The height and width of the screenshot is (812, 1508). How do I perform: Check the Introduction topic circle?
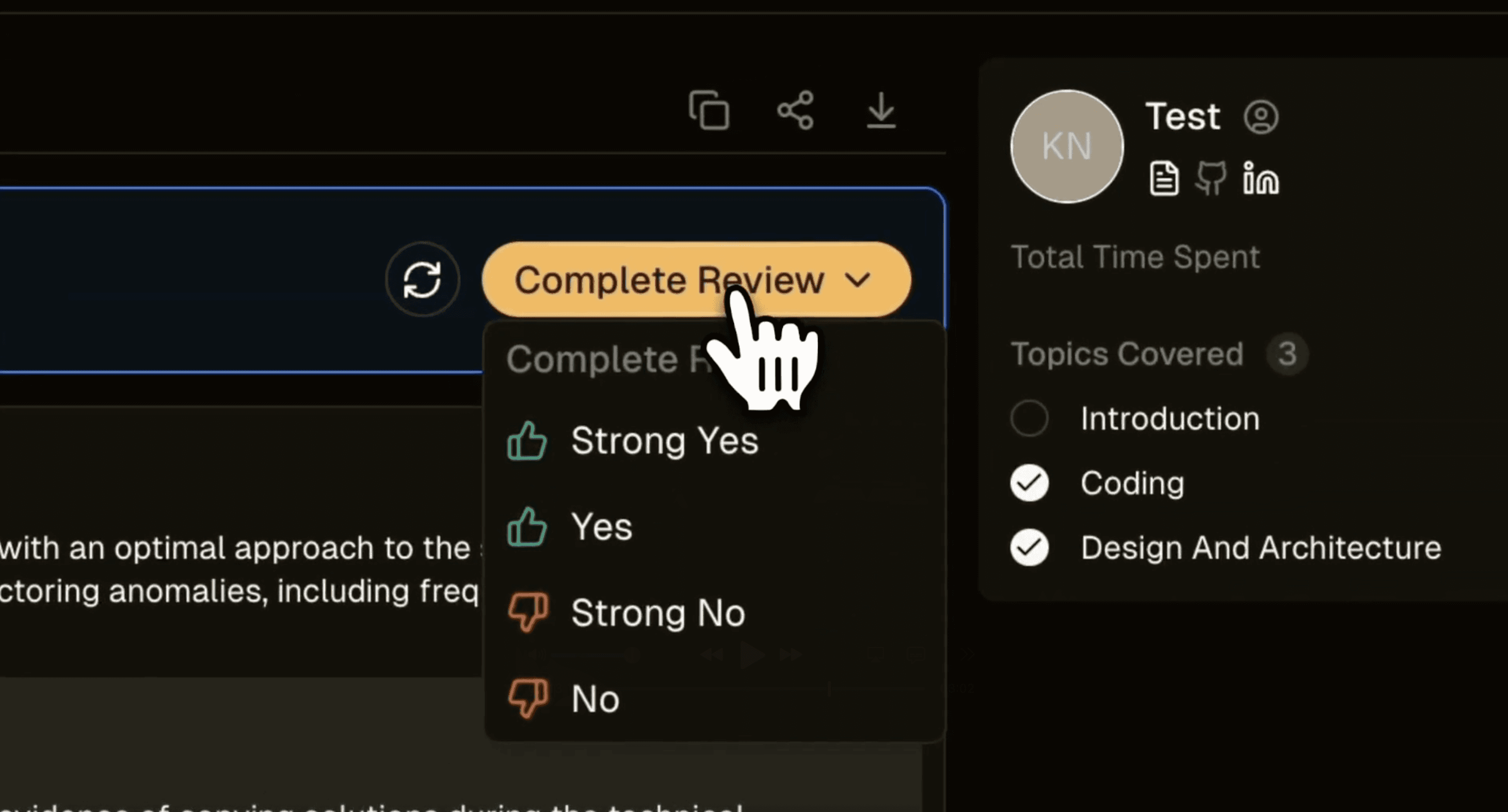tap(1030, 418)
